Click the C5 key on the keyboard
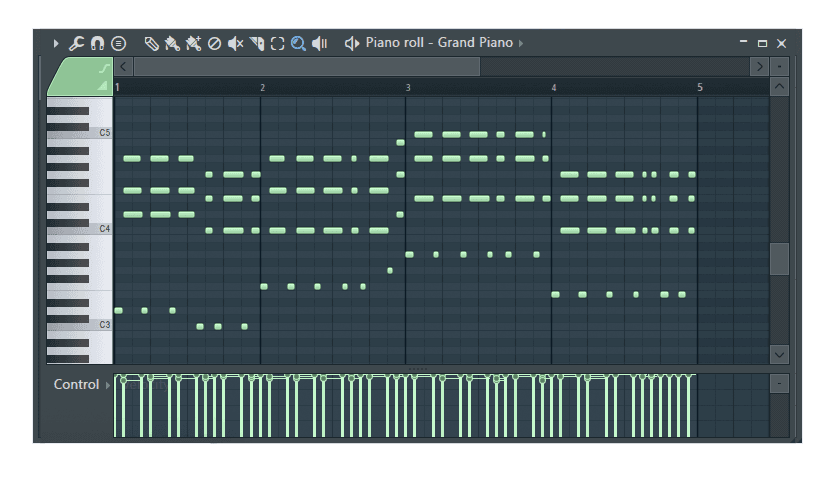This screenshot has width=836, height=484. click(80, 132)
